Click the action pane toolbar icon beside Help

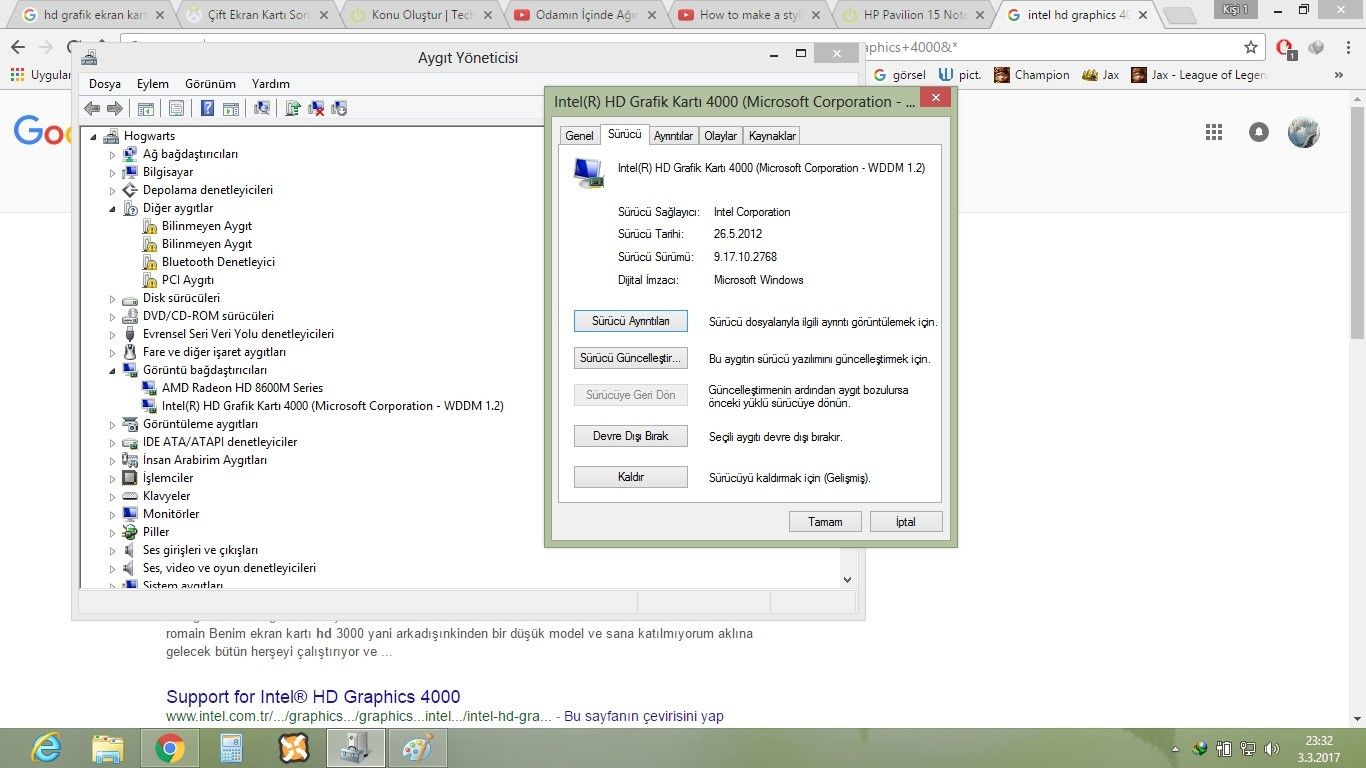[231, 108]
